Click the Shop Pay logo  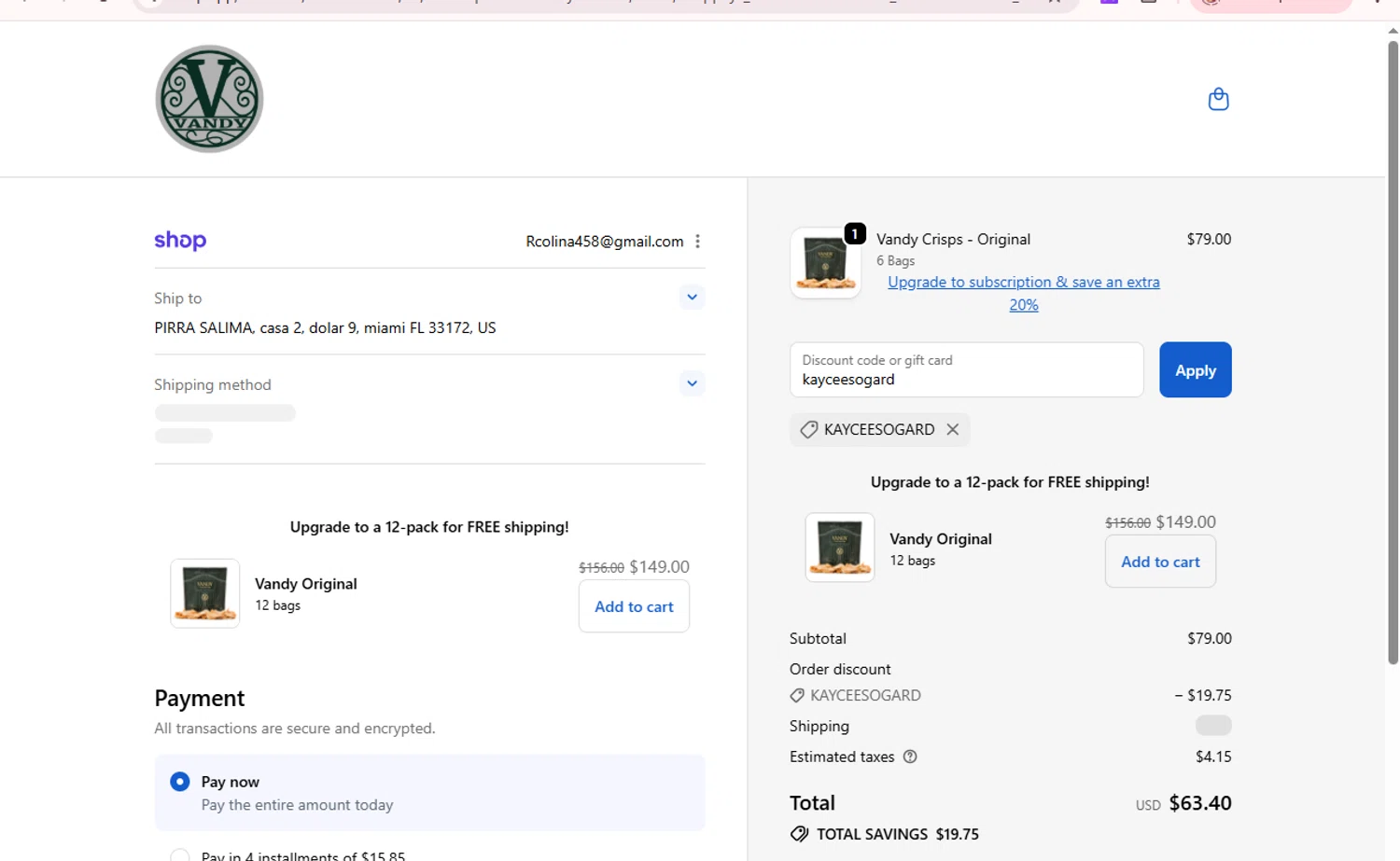click(180, 241)
